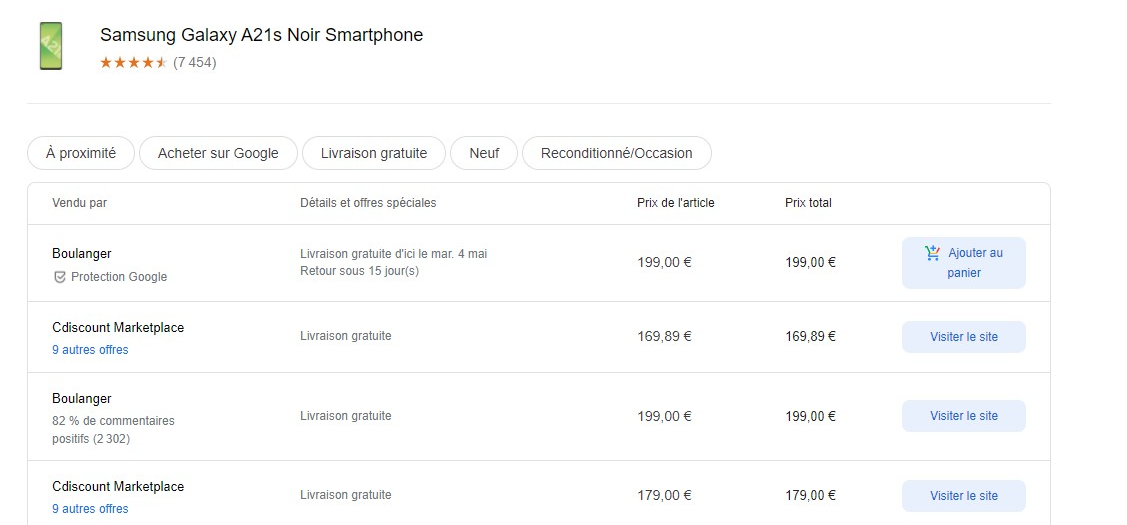Expand 9 autres offres under first Cdiscount
The image size is (1127, 525).
pyautogui.click(x=90, y=350)
